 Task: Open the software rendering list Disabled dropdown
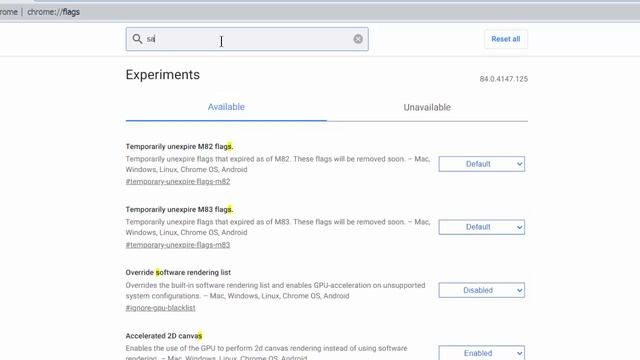pyautogui.click(x=482, y=290)
